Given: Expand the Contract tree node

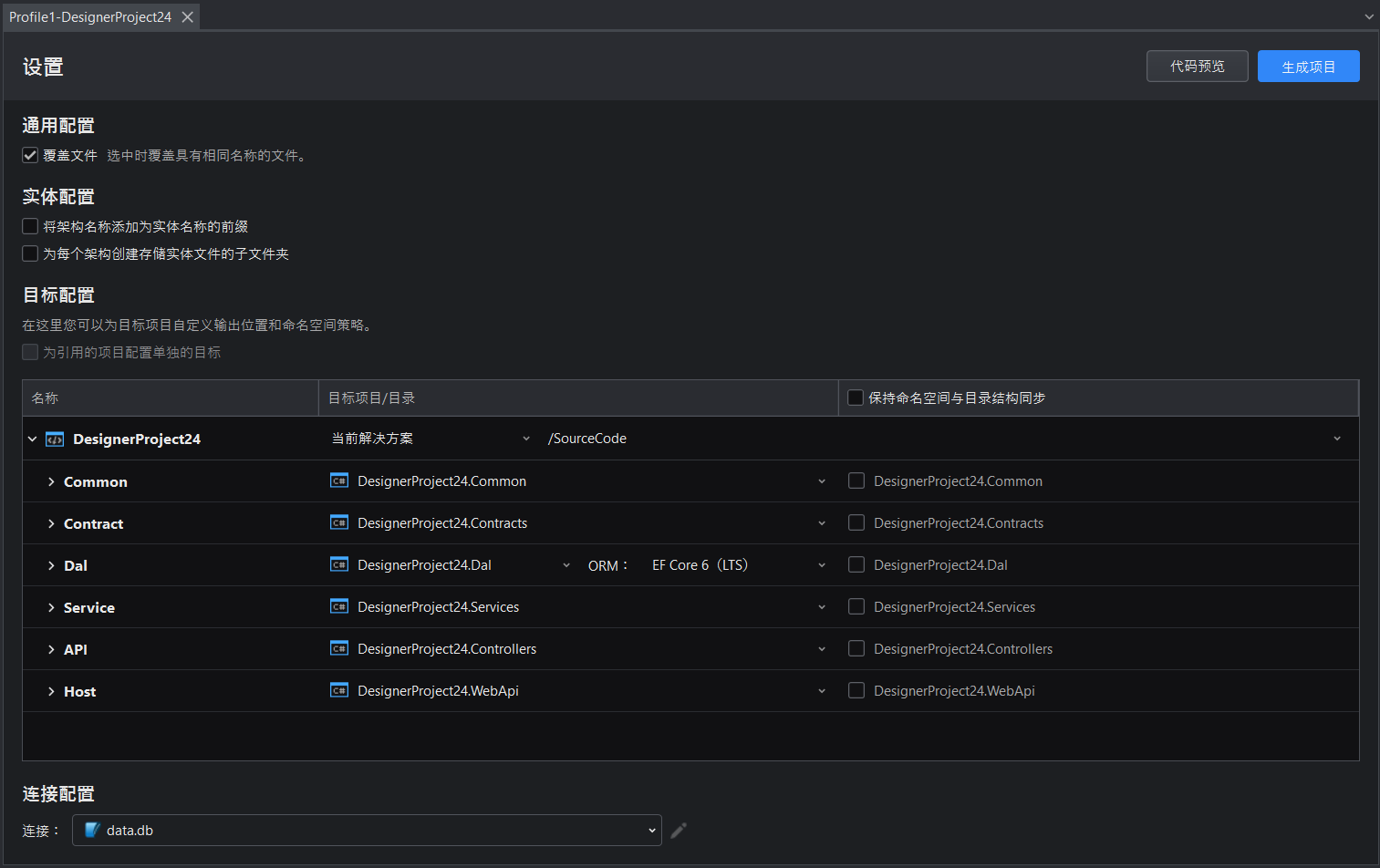Looking at the screenshot, I should (x=51, y=523).
